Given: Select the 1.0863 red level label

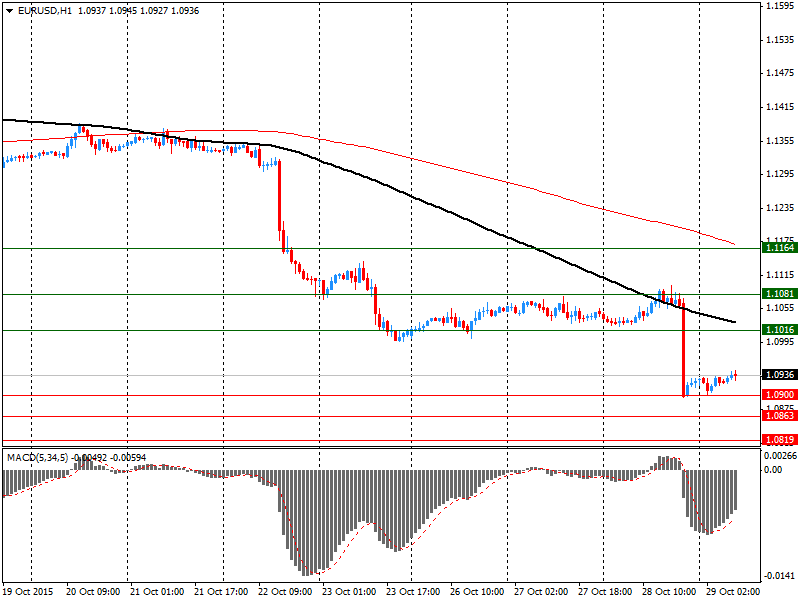Looking at the screenshot, I should point(780,415).
